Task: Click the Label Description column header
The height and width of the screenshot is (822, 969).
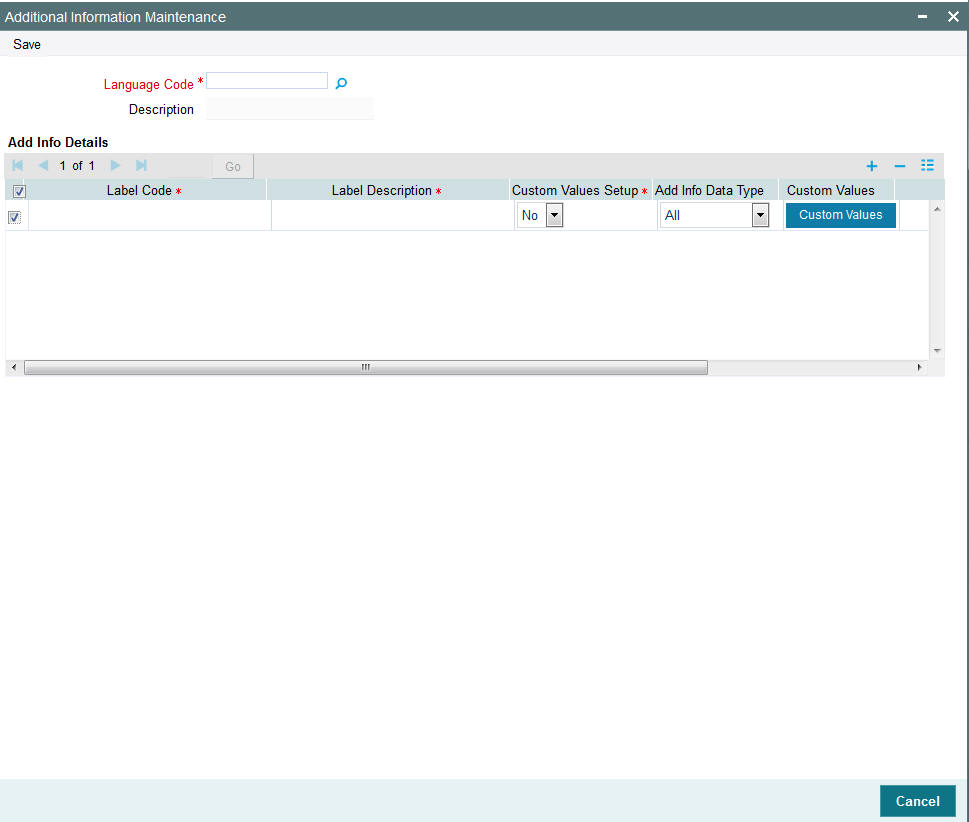Action: coord(387,190)
